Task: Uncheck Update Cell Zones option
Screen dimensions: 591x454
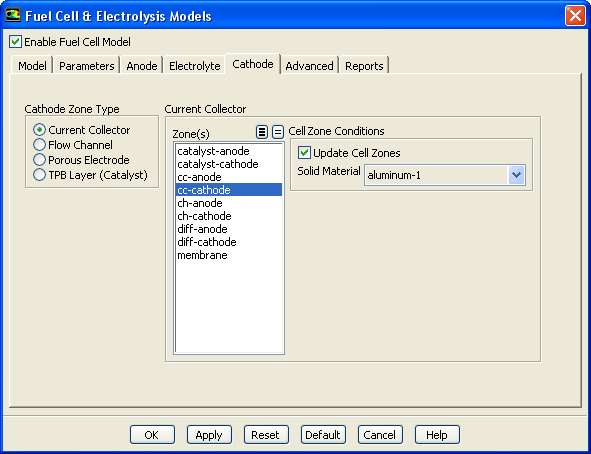Action: tap(304, 153)
